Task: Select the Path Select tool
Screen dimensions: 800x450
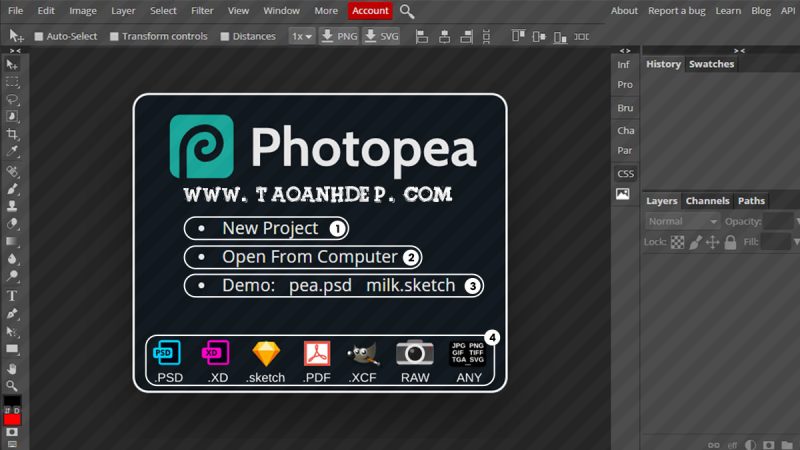Action: point(12,332)
